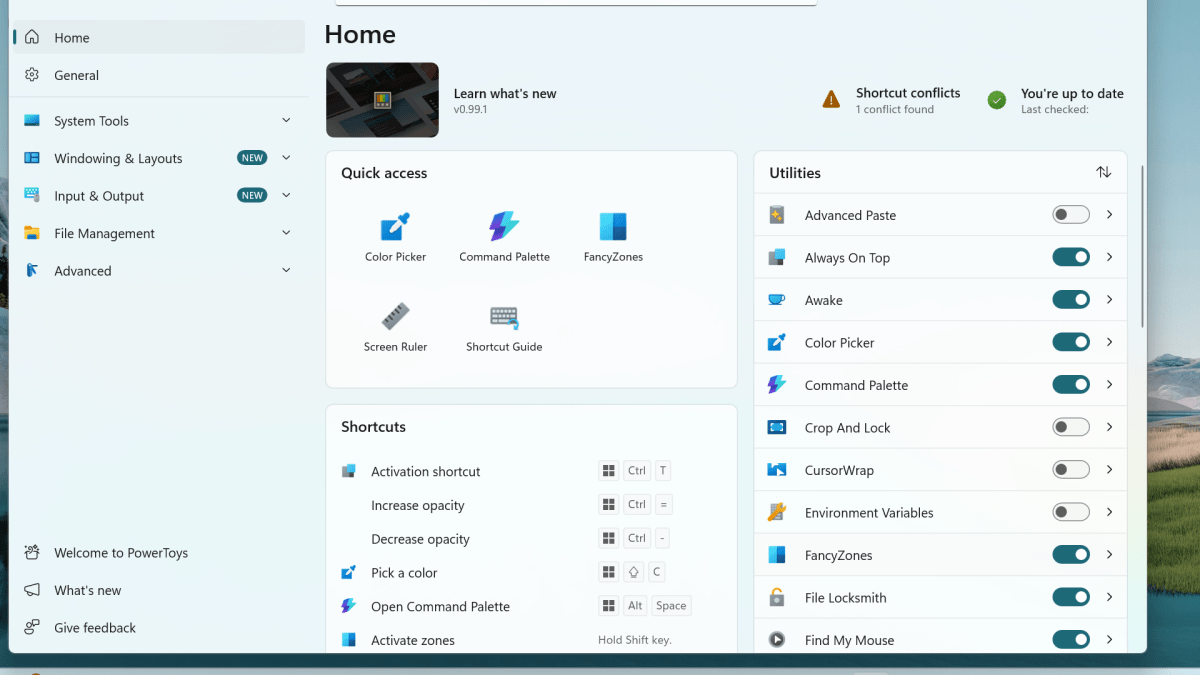
Task: Open Awake settings chevron arrow
Action: [x=1109, y=300]
